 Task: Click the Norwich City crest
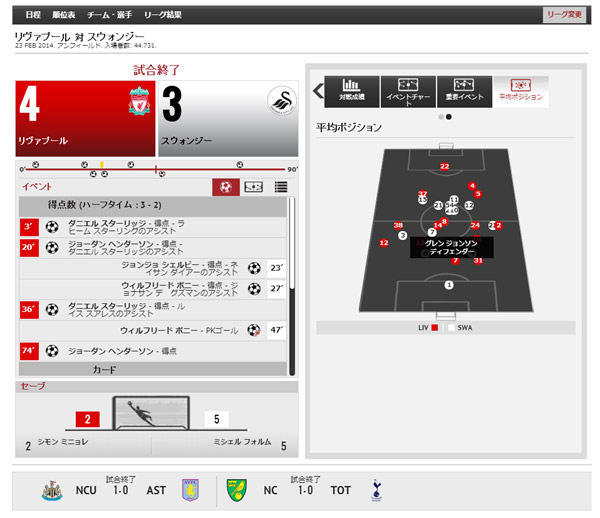(236, 491)
